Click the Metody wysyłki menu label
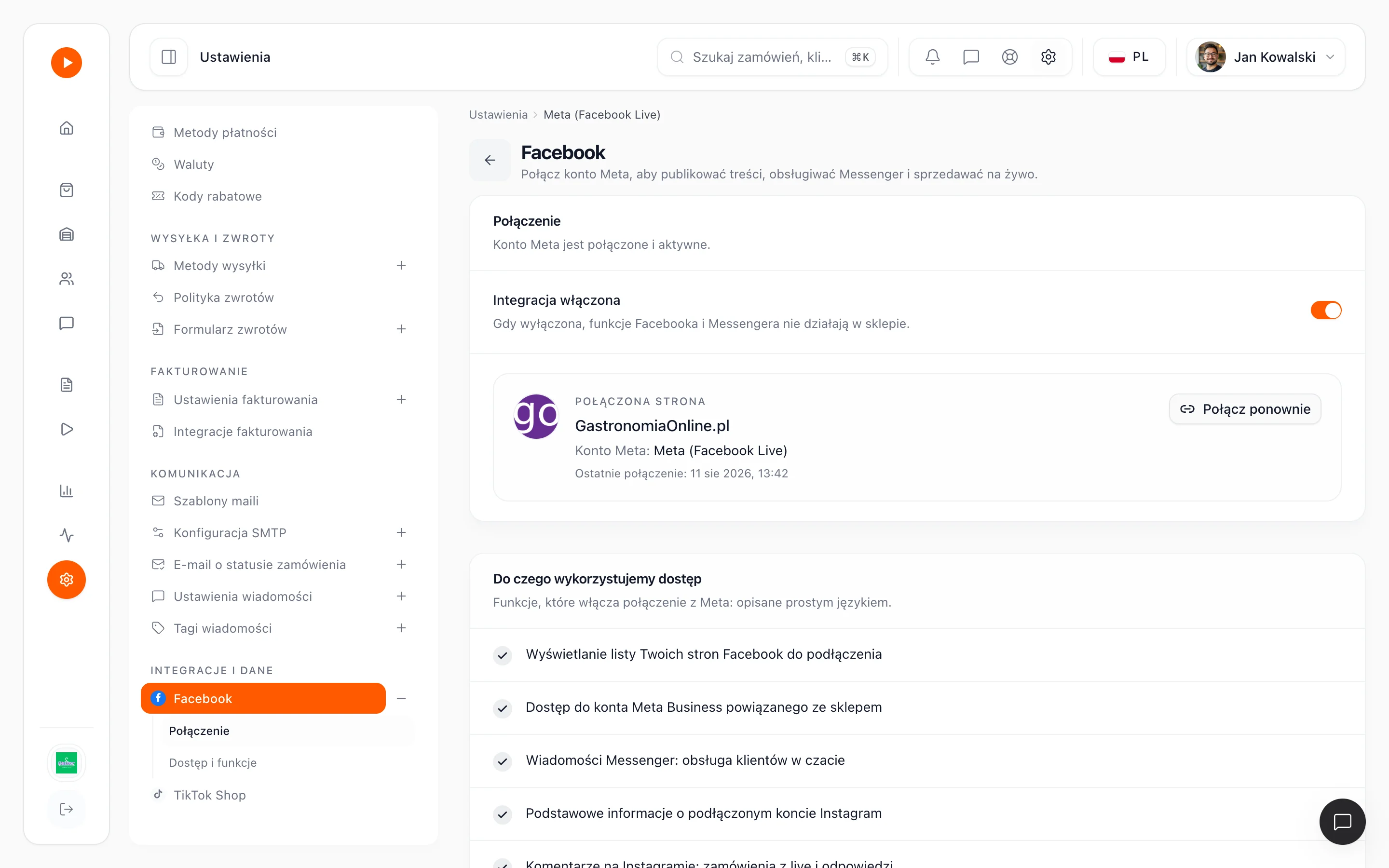Image resolution: width=1389 pixels, height=868 pixels. (219, 266)
